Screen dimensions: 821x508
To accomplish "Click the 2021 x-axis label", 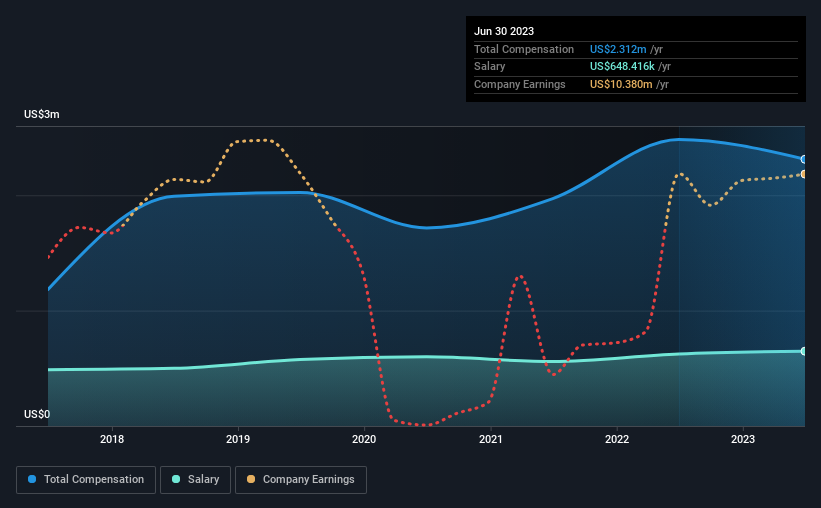I will click(x=491, y=439).
